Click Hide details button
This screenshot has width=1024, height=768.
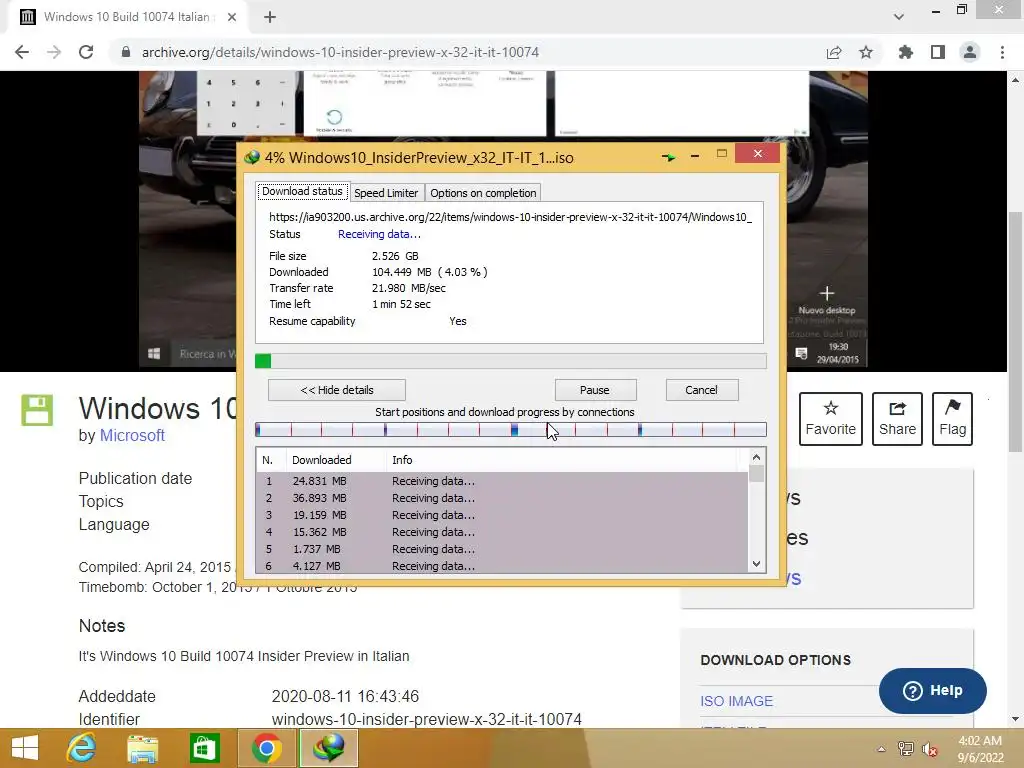pos(337,390)
